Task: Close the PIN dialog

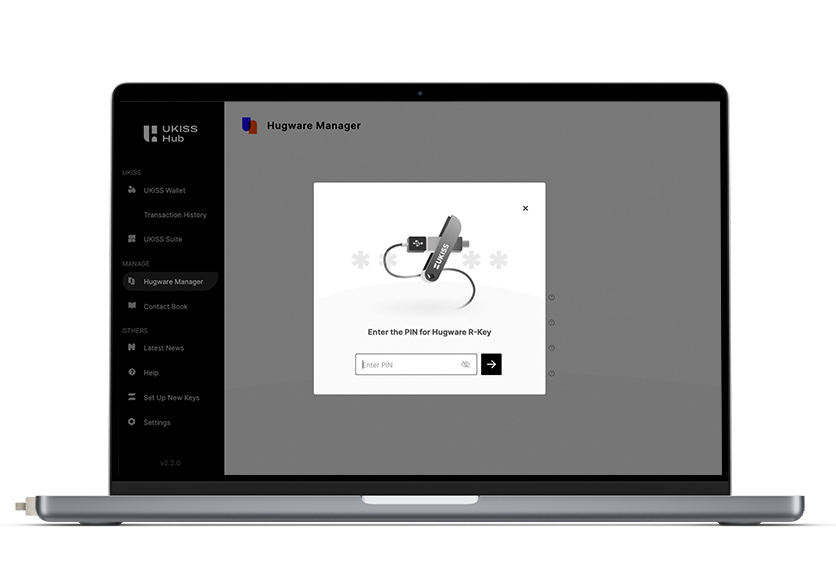Action: [x=525, y=208]
